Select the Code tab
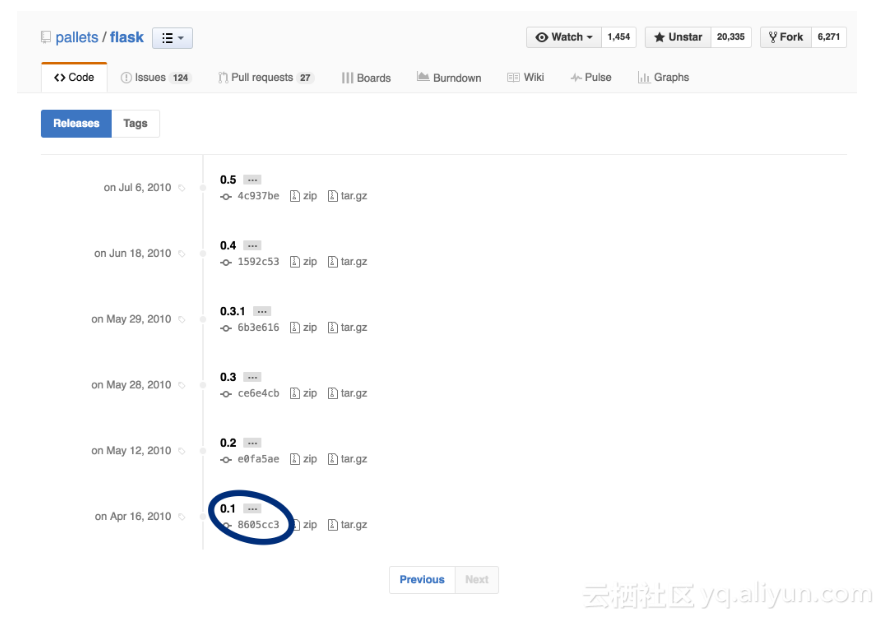The image size is (884, 620). [x=74, y=77]
